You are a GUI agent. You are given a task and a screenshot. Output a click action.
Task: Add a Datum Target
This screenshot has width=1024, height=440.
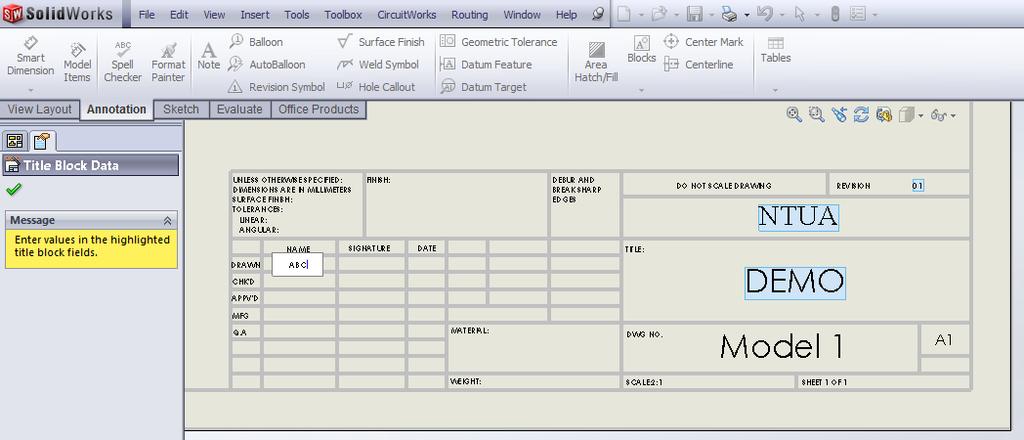click(483, 87)
